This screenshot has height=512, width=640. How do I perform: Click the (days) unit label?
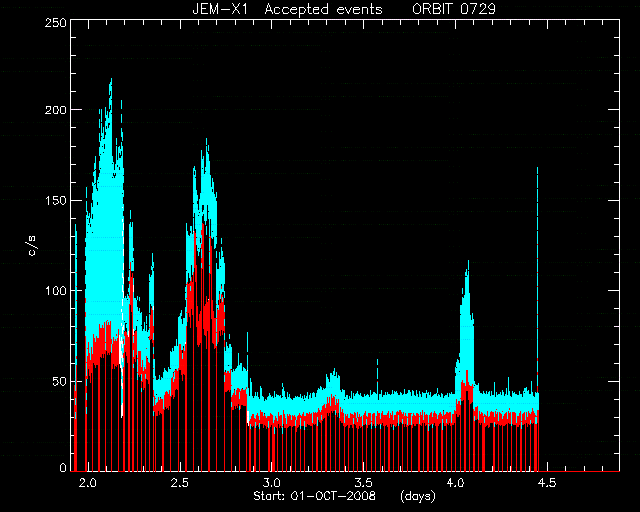click(418, 496)
